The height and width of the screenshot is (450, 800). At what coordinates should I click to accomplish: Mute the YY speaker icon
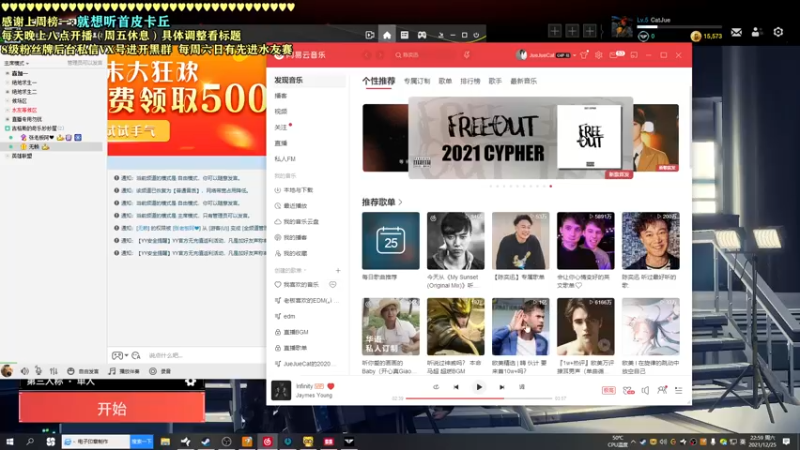(x=24, y=371)
